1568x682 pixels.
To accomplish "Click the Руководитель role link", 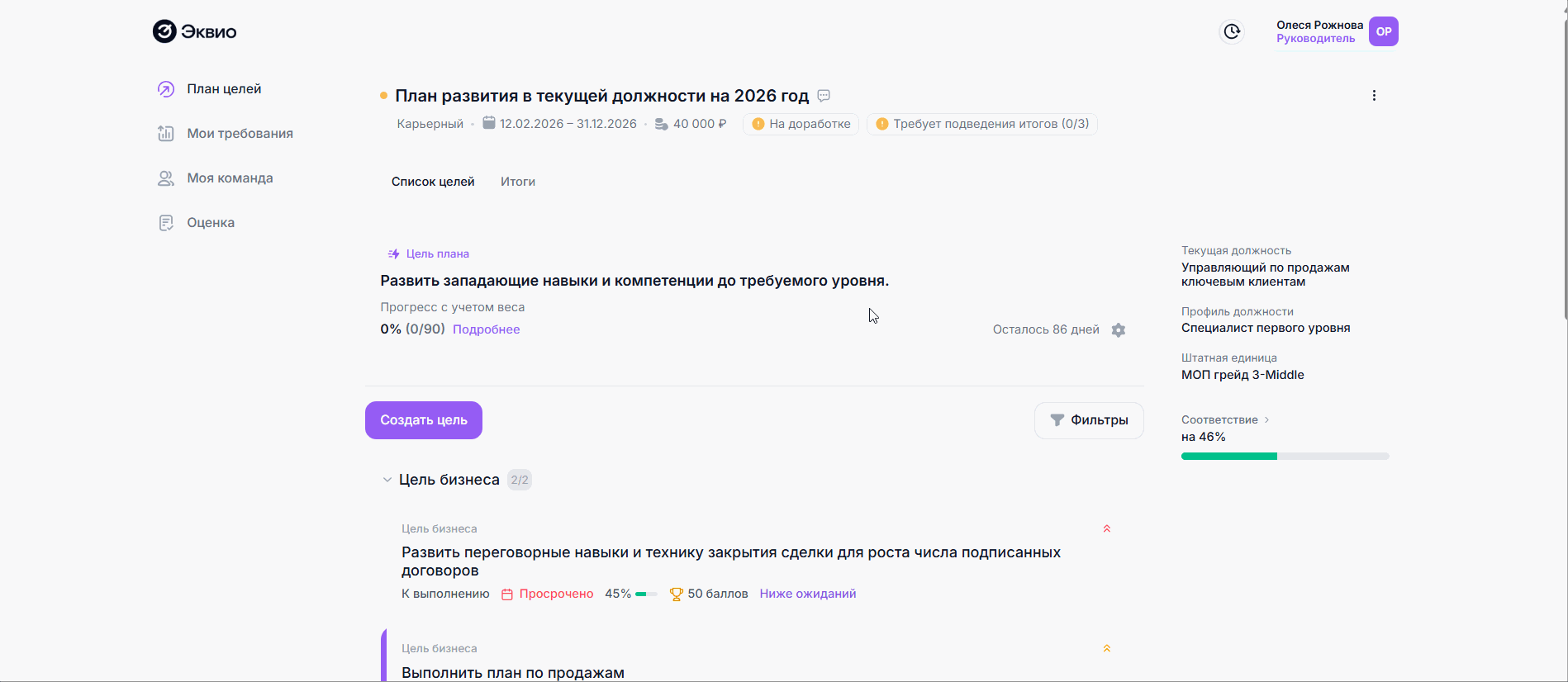I will (x=1316, y=39).
